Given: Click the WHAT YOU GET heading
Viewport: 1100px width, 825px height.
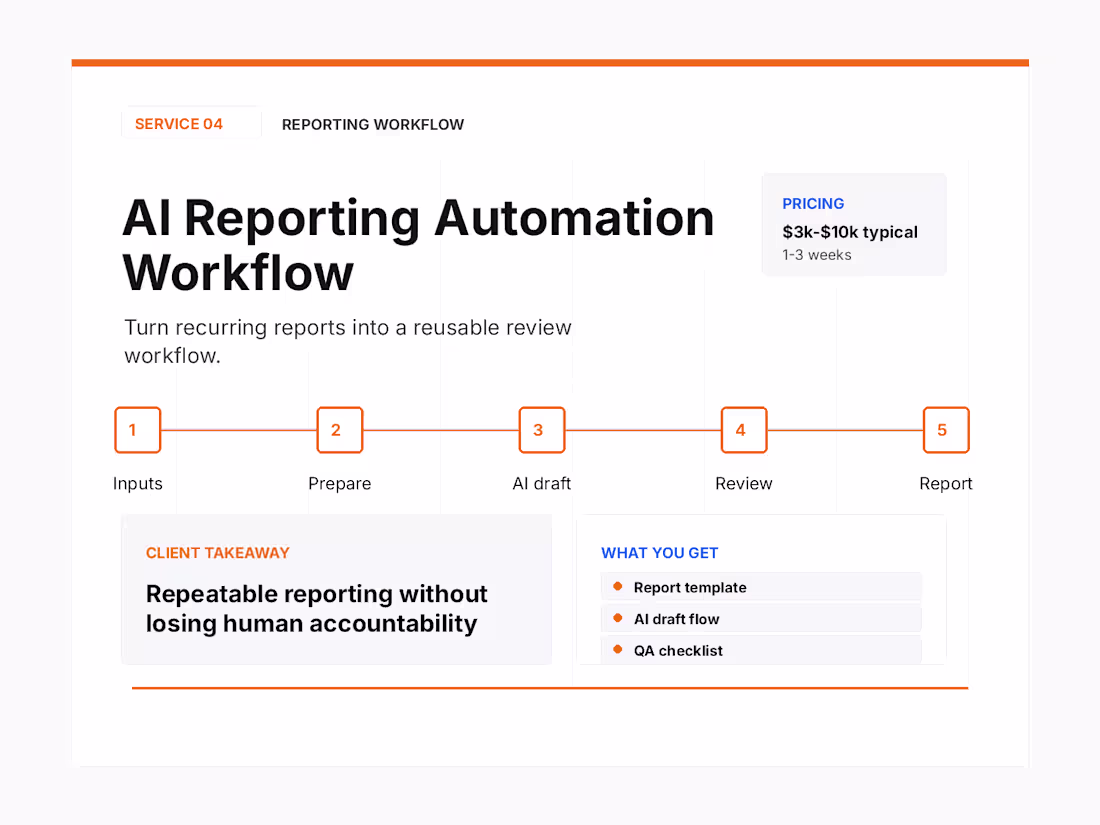Looking at the screenshot, I should tap(659, 553).
